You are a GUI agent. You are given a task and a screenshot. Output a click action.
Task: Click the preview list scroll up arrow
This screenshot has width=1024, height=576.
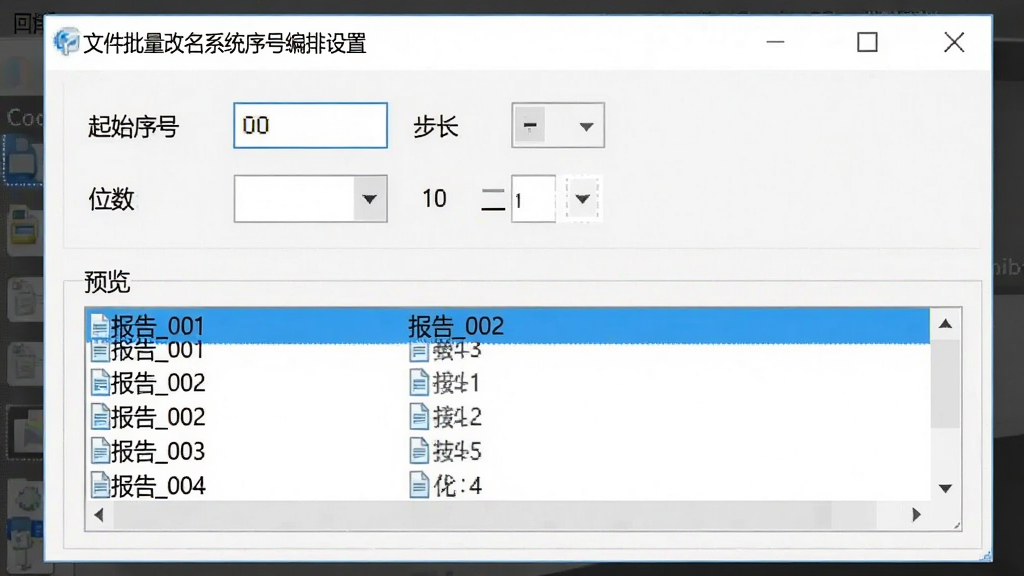[x=945, y=324]
